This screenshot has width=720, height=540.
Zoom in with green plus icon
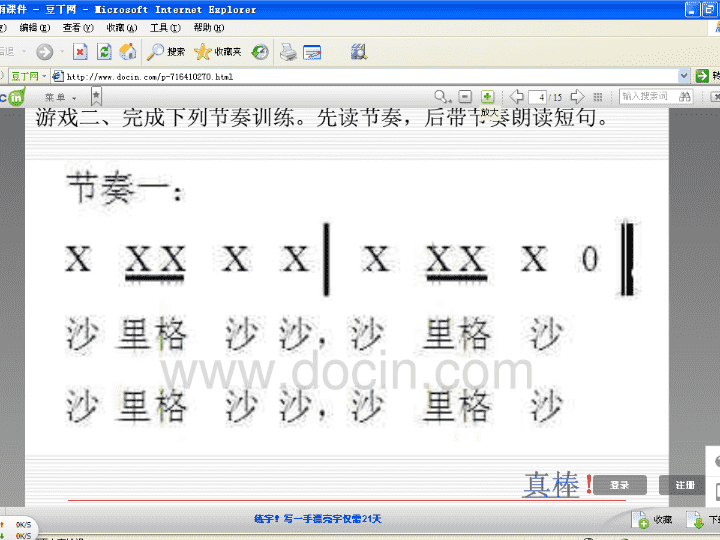coord(487,96)
